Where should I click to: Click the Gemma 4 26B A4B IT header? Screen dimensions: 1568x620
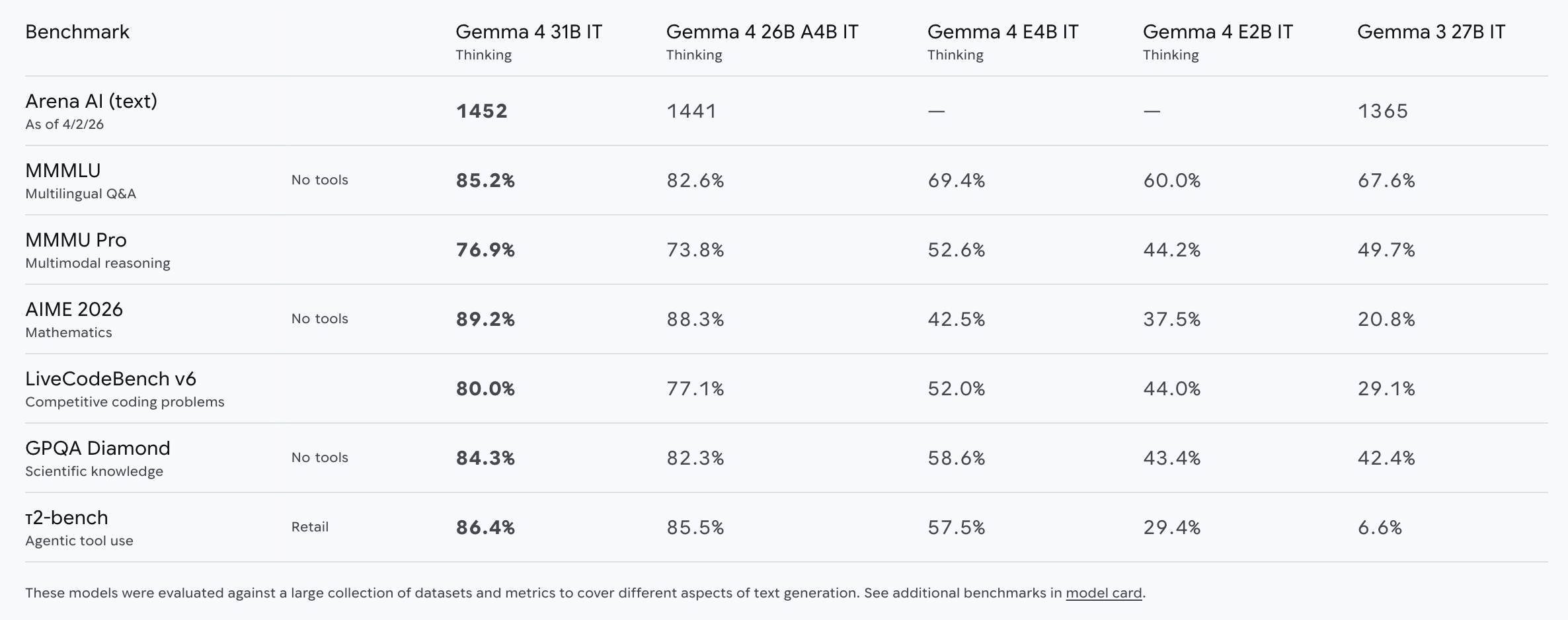click(x=762, y=32)
